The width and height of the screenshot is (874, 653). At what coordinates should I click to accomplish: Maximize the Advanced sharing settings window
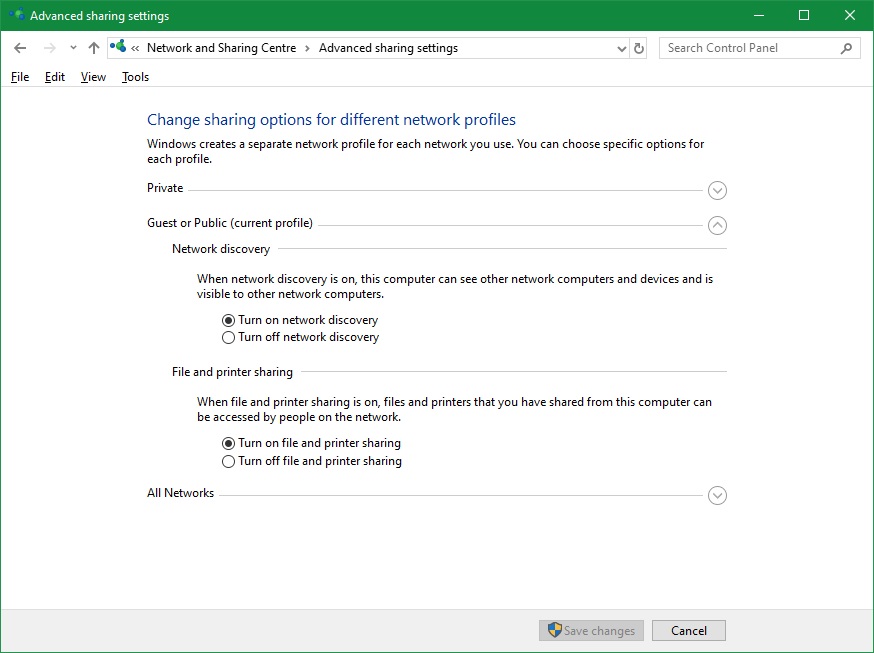click(804, 15)
